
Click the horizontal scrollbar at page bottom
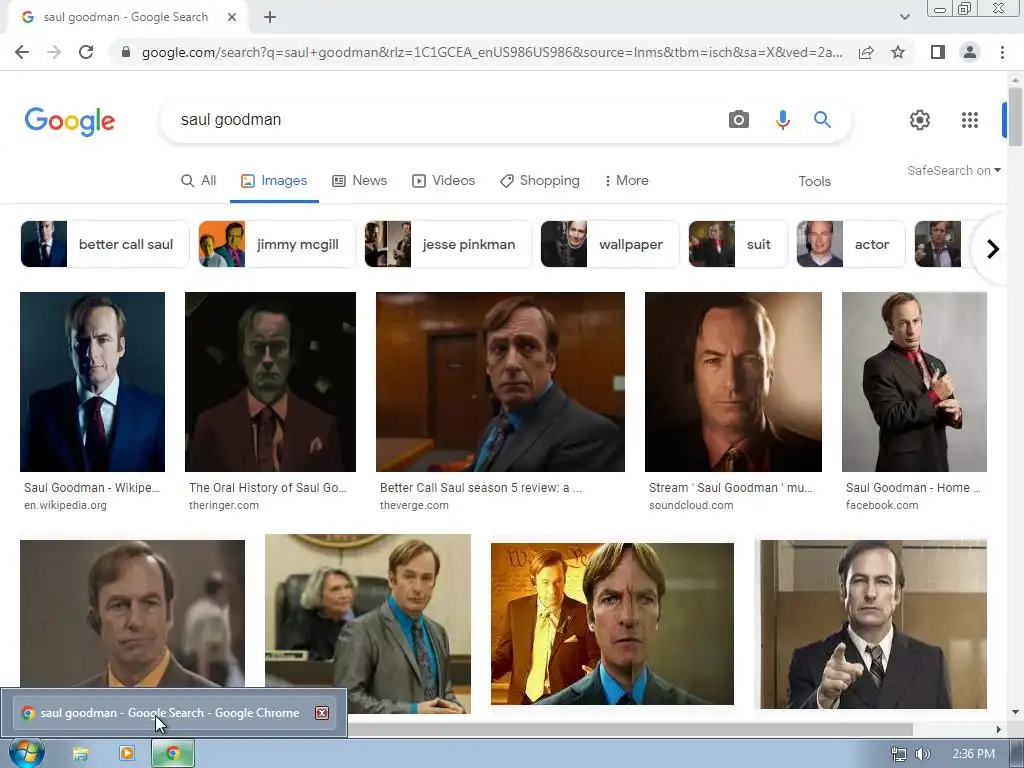pyautogui.click(x=630, y=729)
